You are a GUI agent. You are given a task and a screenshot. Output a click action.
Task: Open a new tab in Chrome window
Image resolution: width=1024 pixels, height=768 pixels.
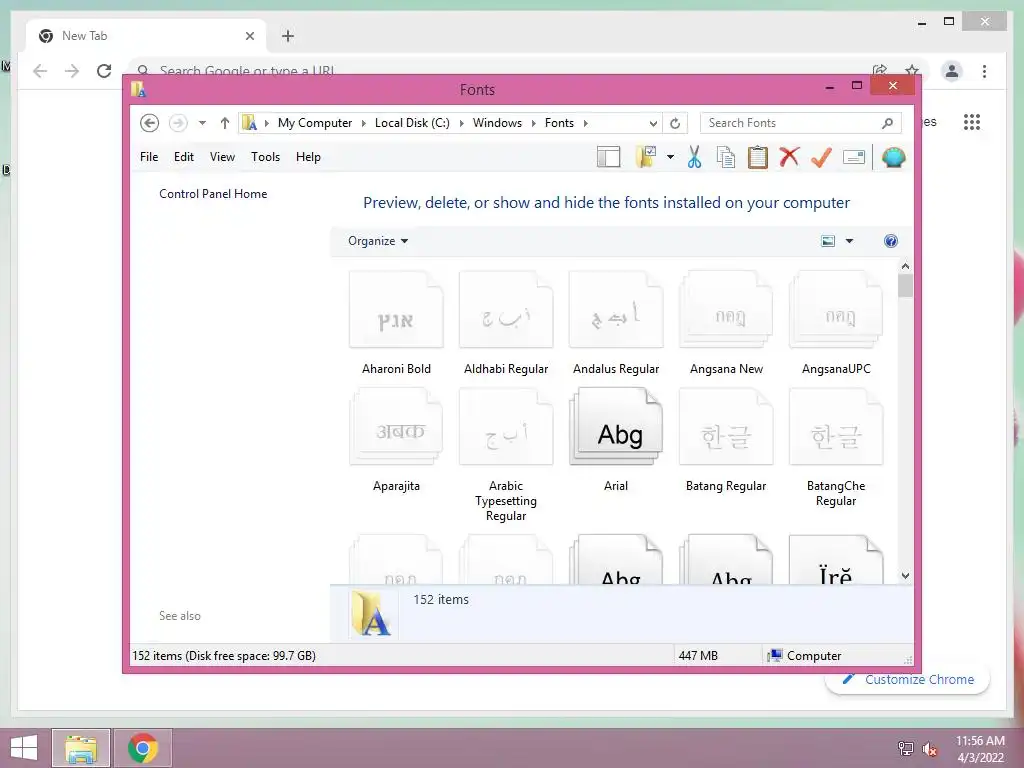[288, 36]
